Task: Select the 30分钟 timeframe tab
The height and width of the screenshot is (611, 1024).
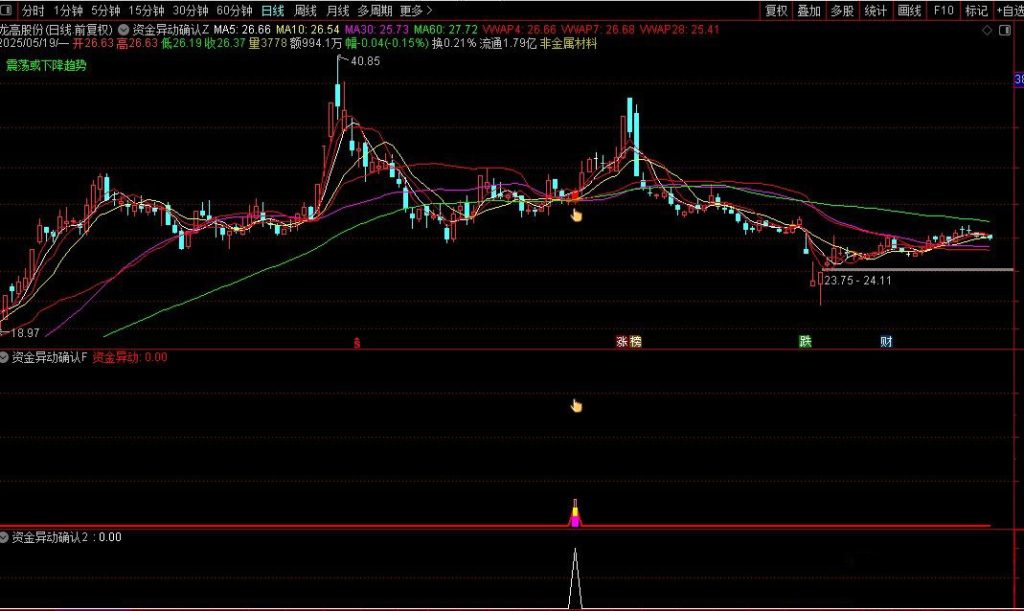Action: point(190,11)
